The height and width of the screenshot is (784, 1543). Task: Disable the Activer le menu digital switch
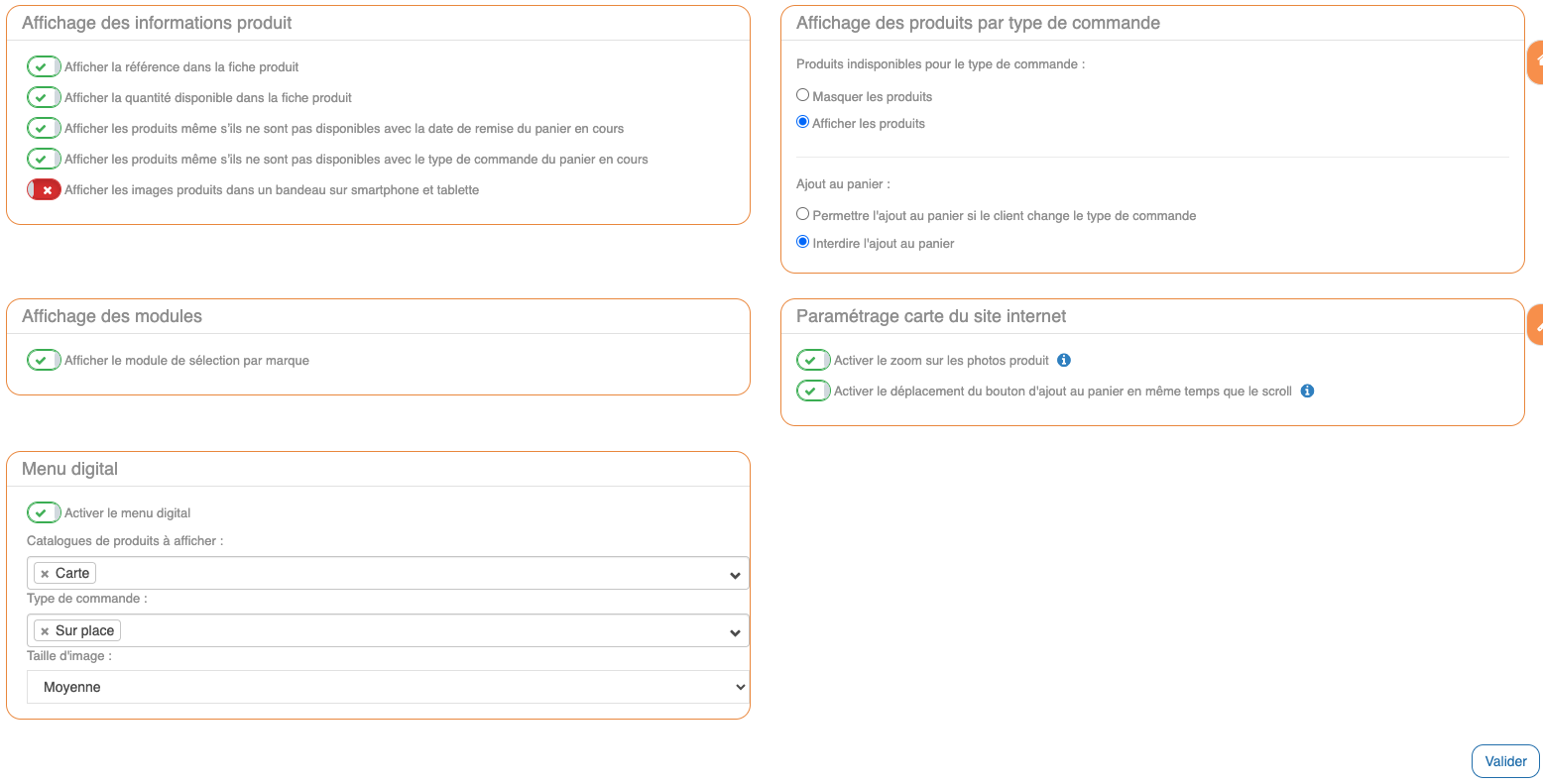[44, 513]
